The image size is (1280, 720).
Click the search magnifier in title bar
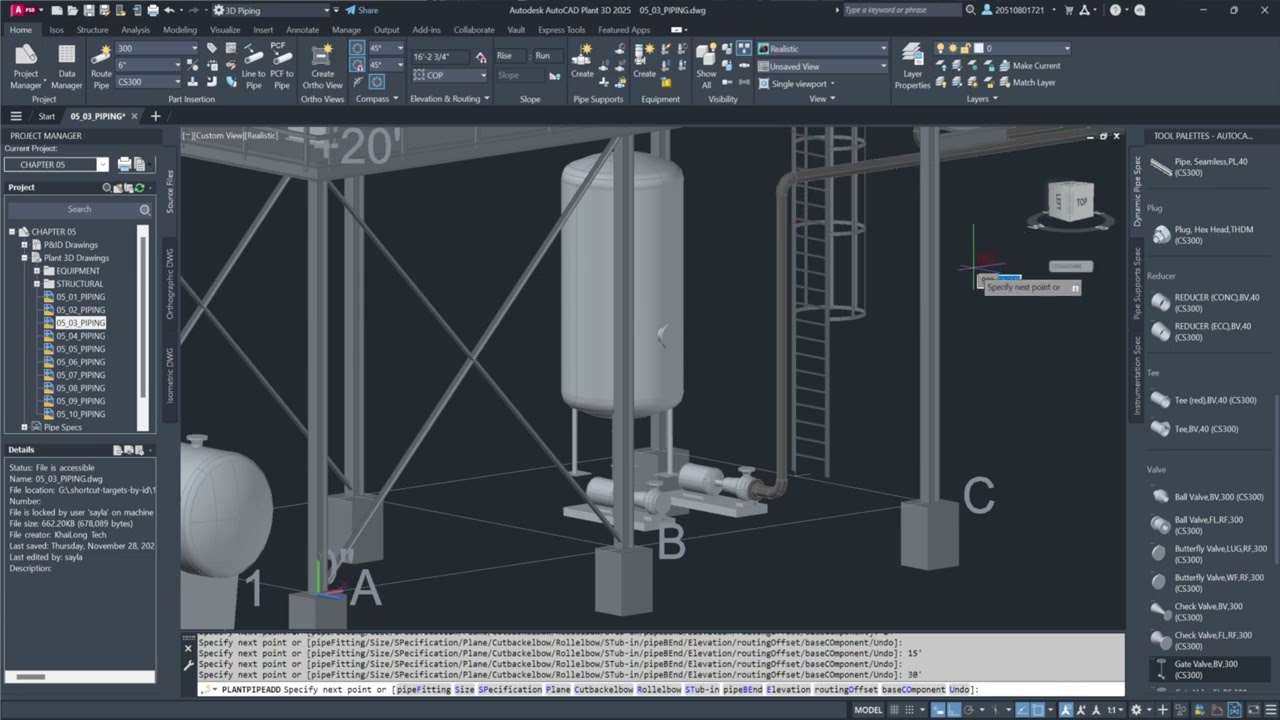point(970,10)
